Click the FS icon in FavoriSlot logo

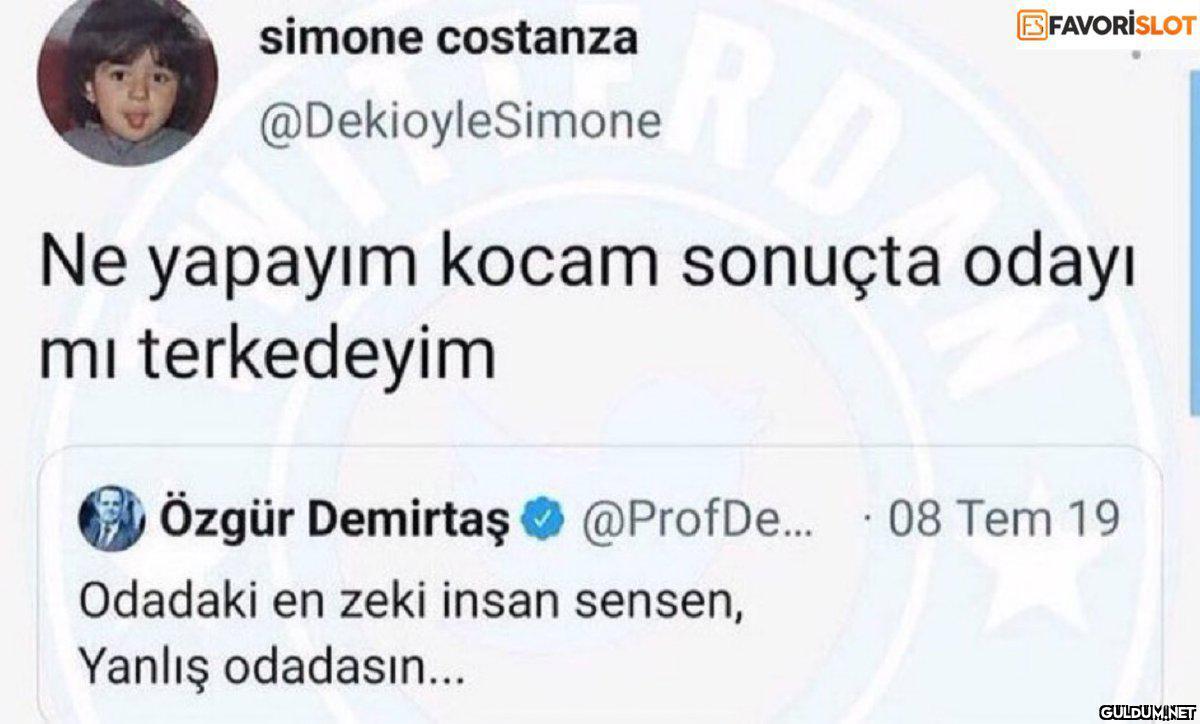(x=1032, y=24)
